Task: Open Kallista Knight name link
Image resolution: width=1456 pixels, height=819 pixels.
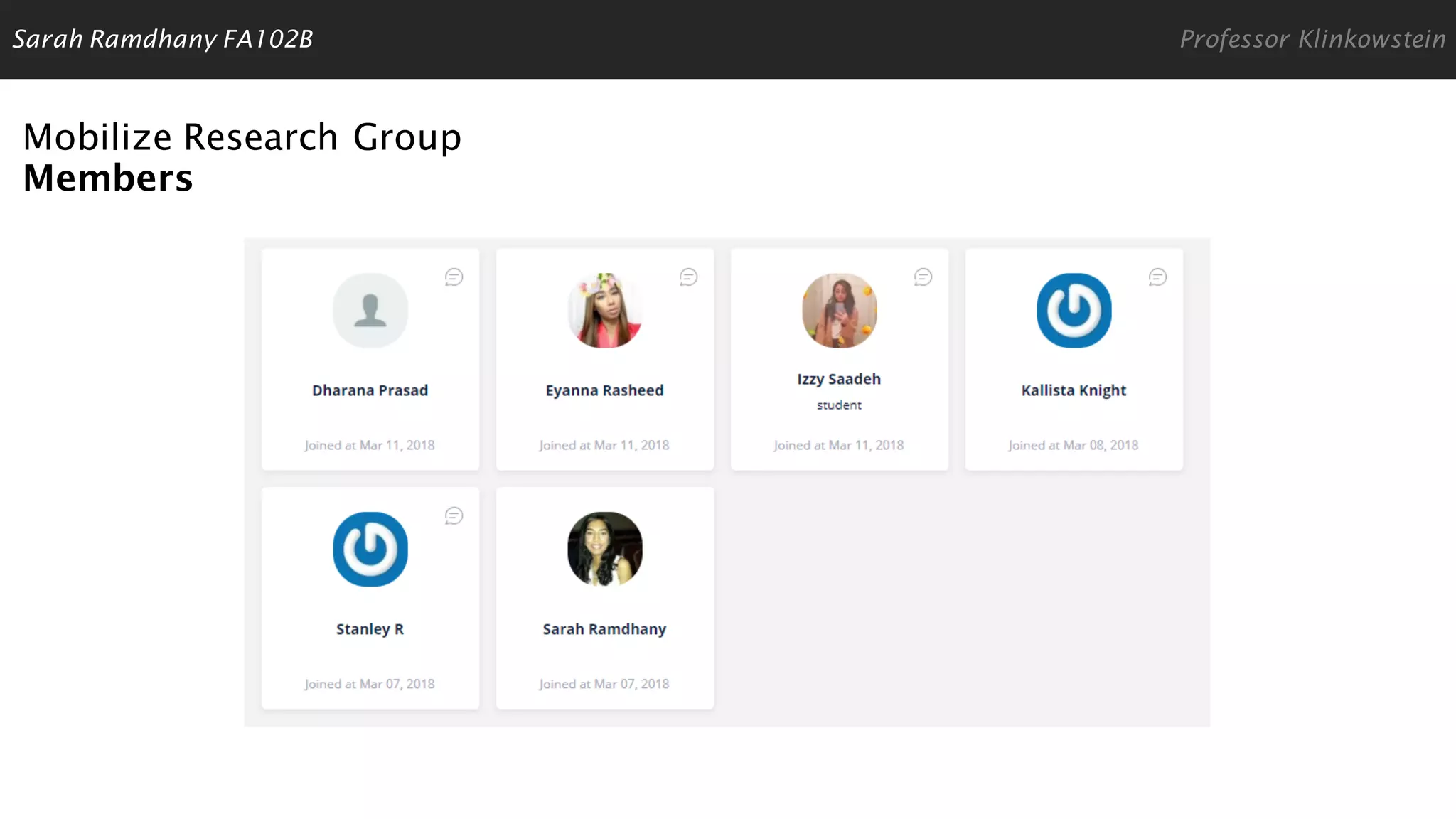Action: (x=1074, y=390)
